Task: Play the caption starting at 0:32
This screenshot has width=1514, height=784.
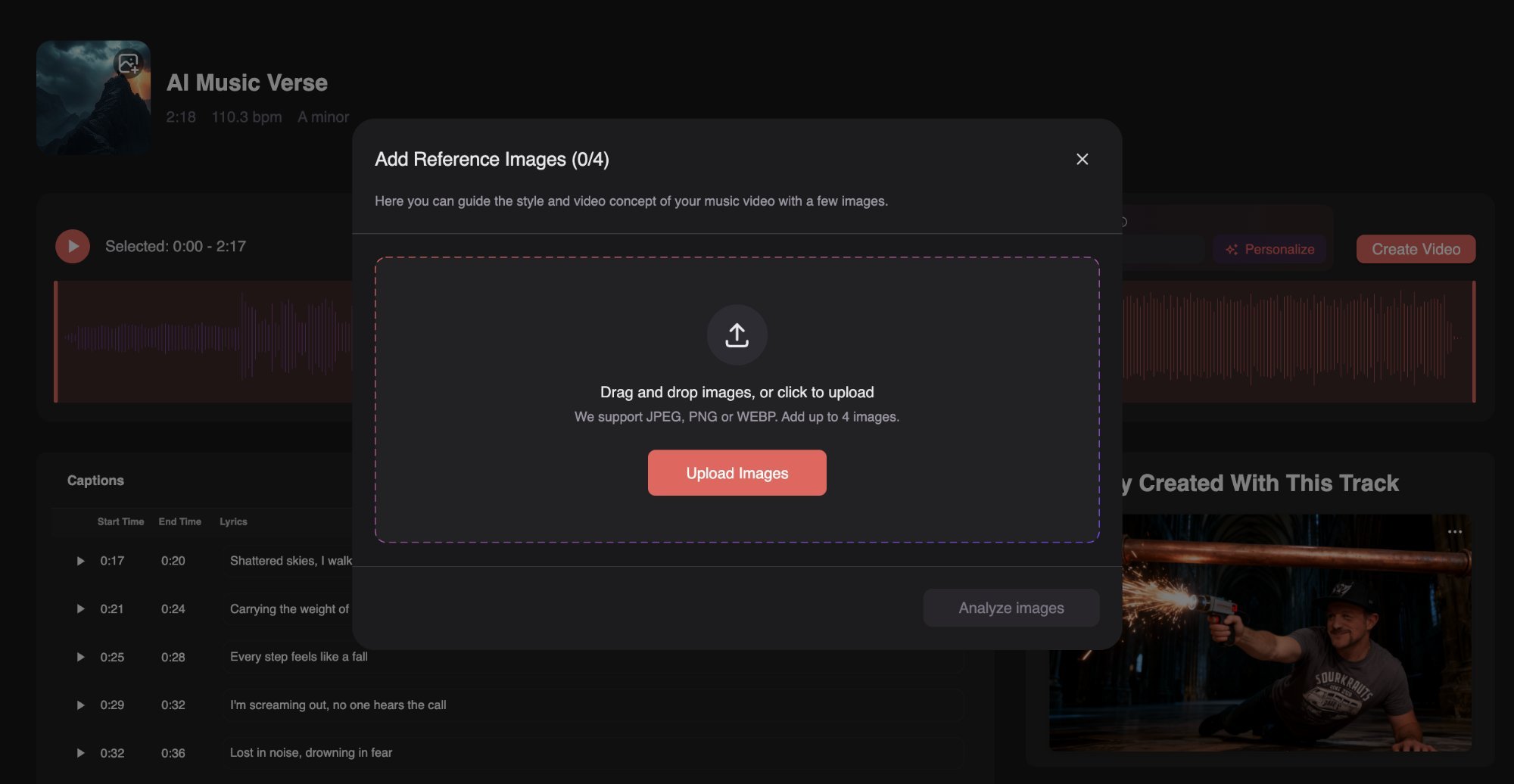Action: point(79,752)
